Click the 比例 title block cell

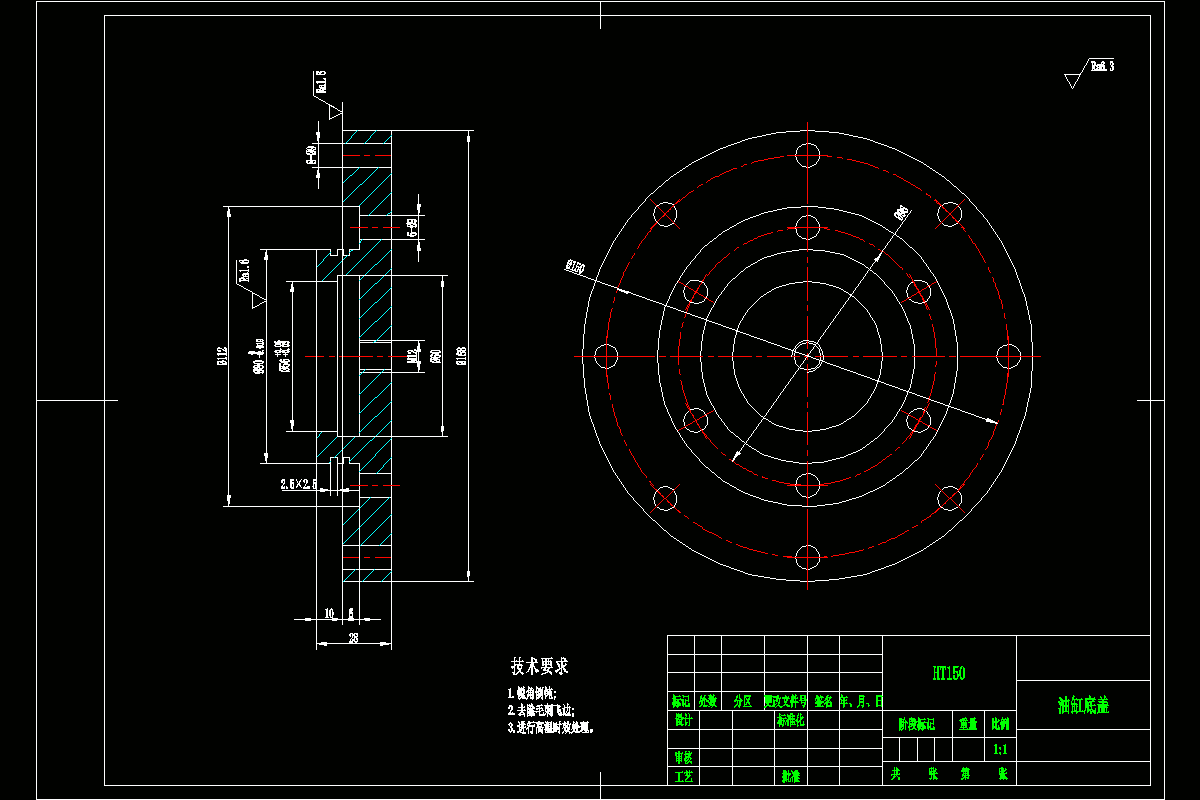coord(1000,723)
